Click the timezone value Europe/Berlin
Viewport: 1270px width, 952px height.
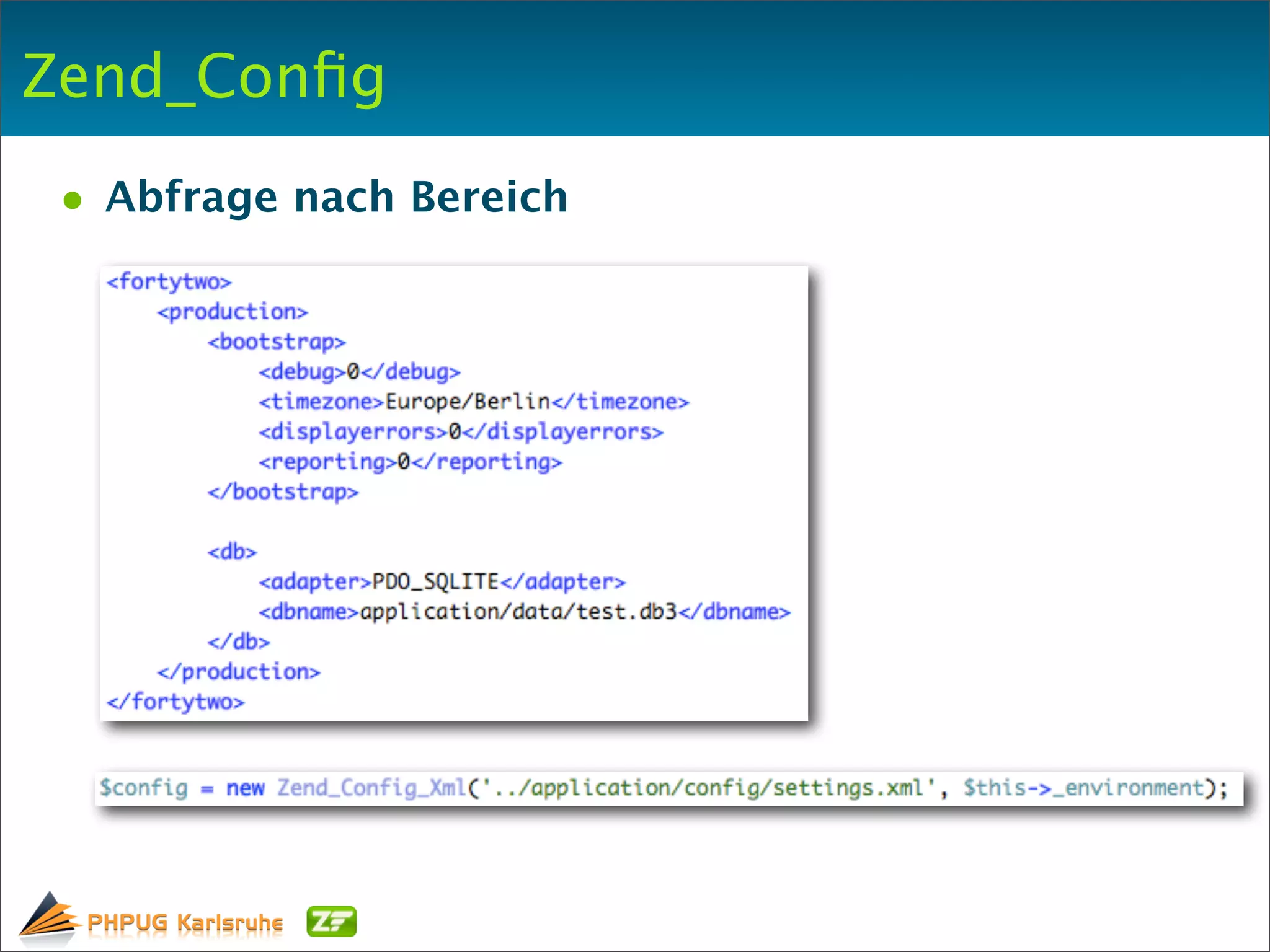[x=468, y=402]
